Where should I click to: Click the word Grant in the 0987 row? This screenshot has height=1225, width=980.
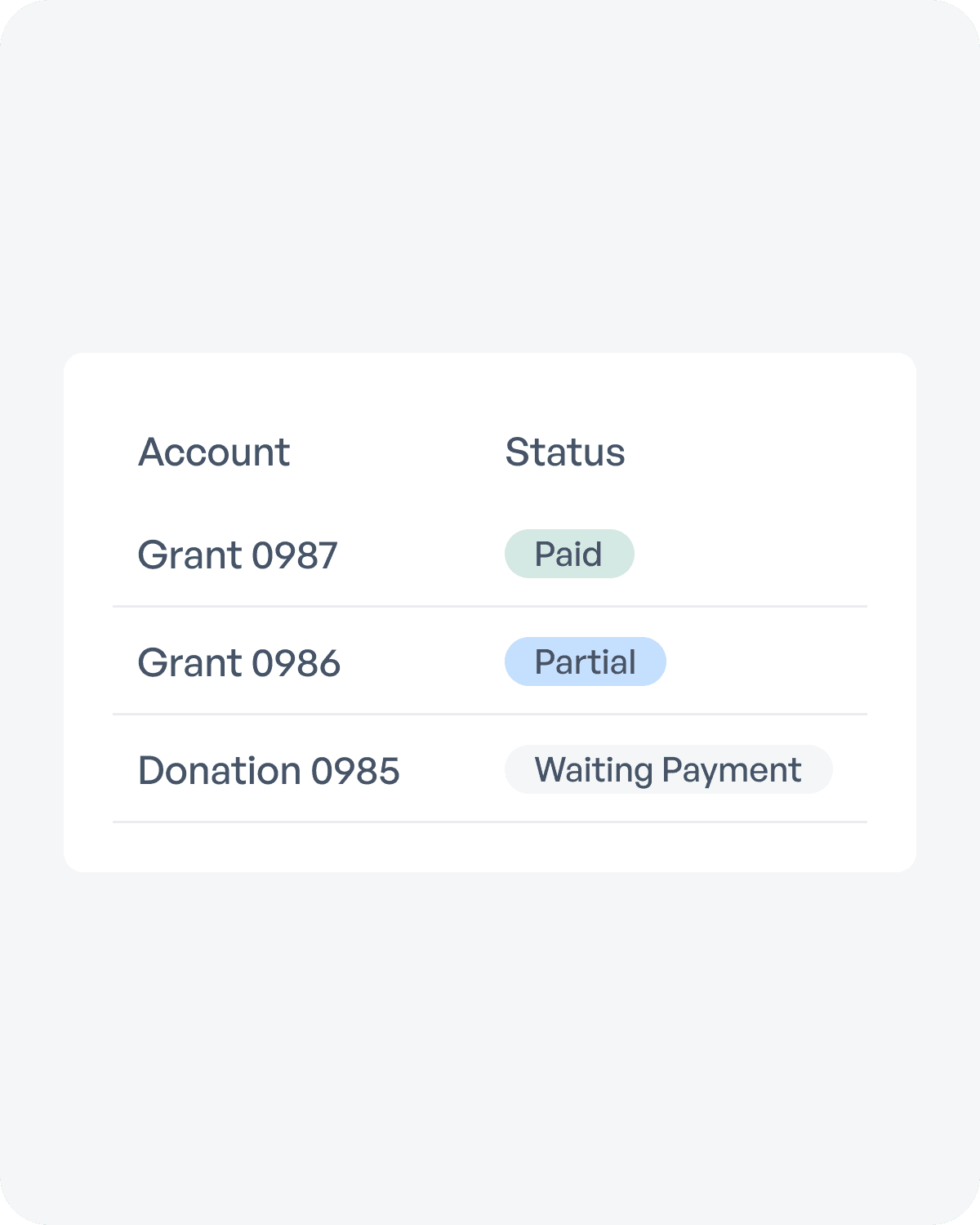tap(190, 555)
